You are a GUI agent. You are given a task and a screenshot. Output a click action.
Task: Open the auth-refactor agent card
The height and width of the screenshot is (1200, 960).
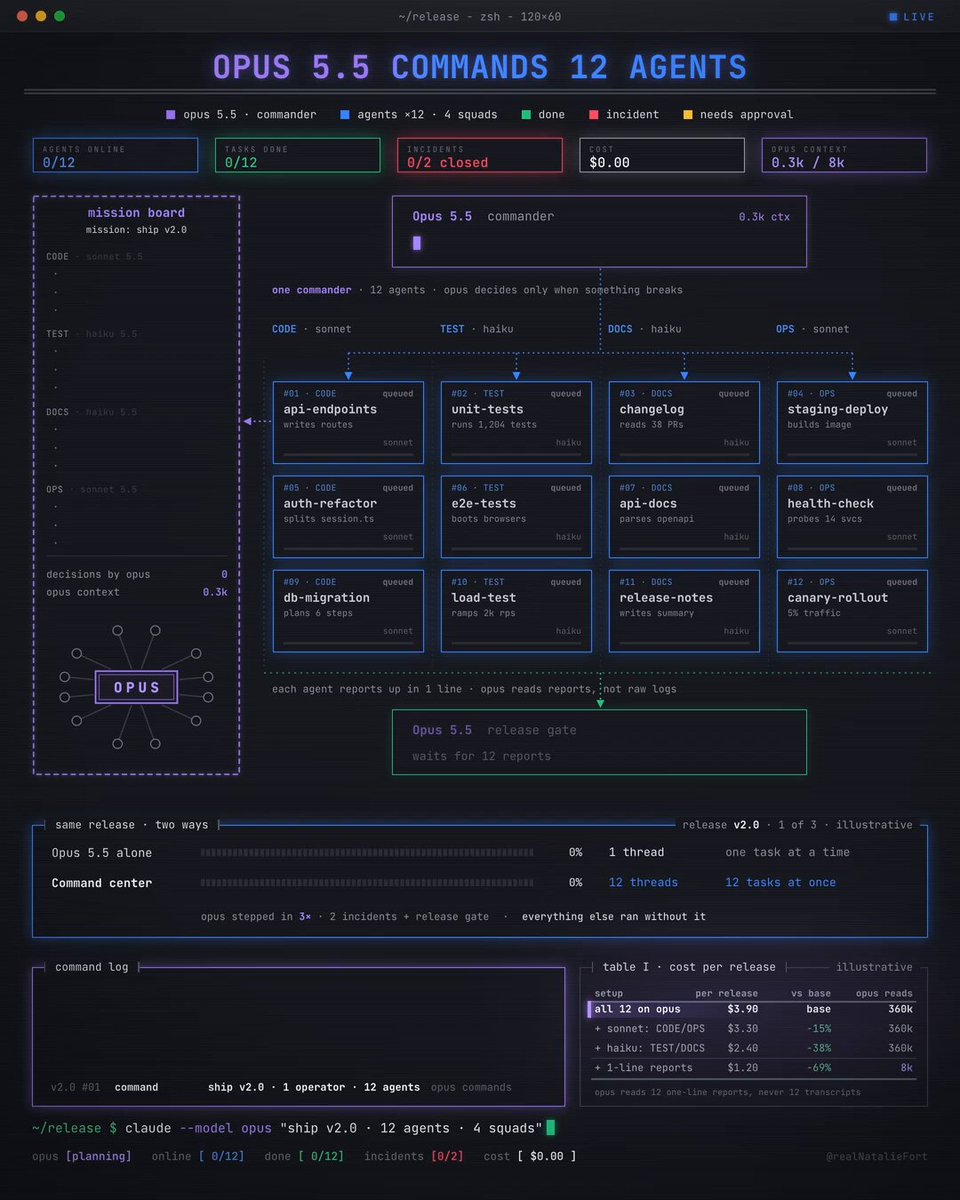[x=348, y=517]
